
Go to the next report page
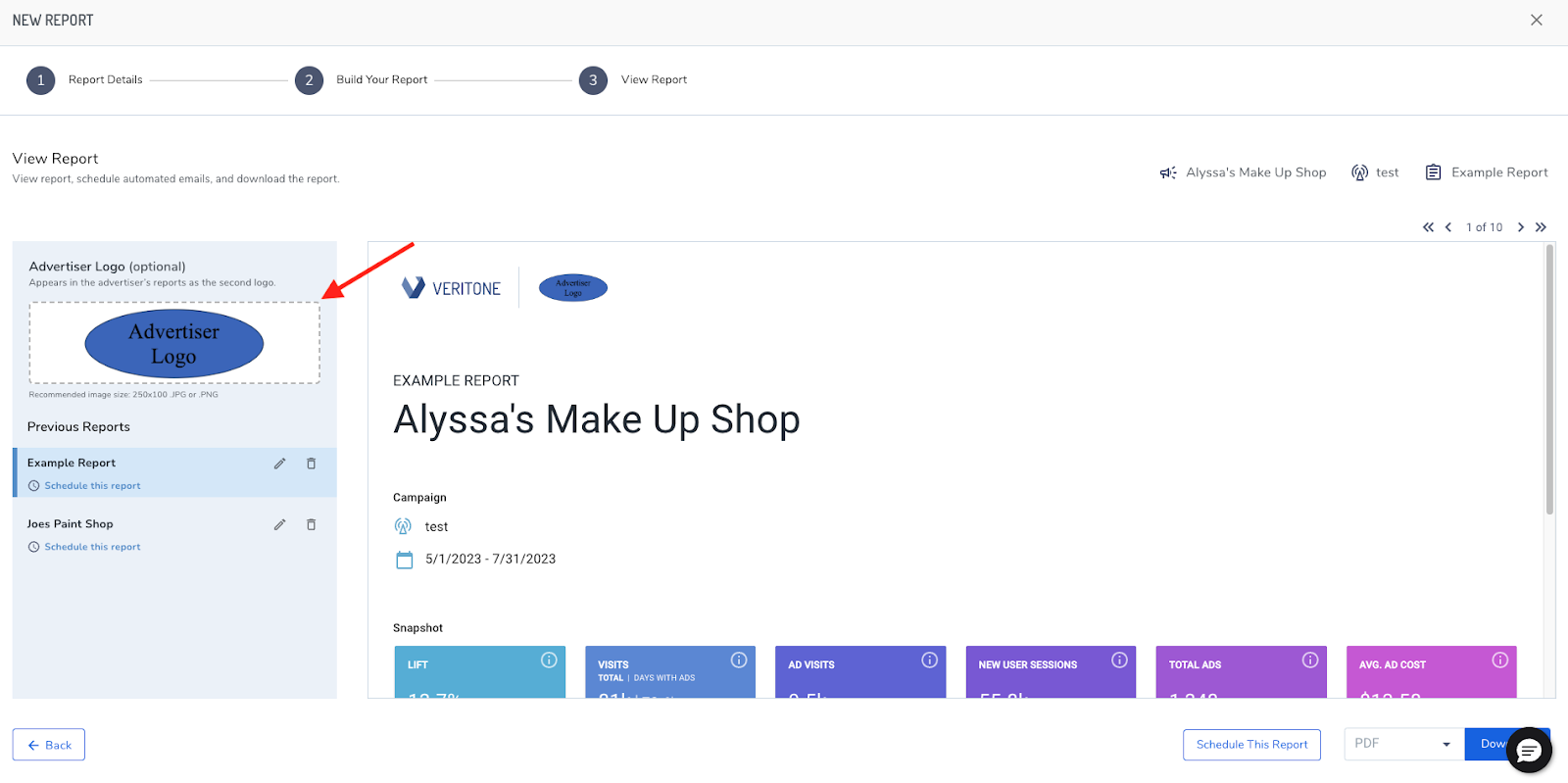1520,227
